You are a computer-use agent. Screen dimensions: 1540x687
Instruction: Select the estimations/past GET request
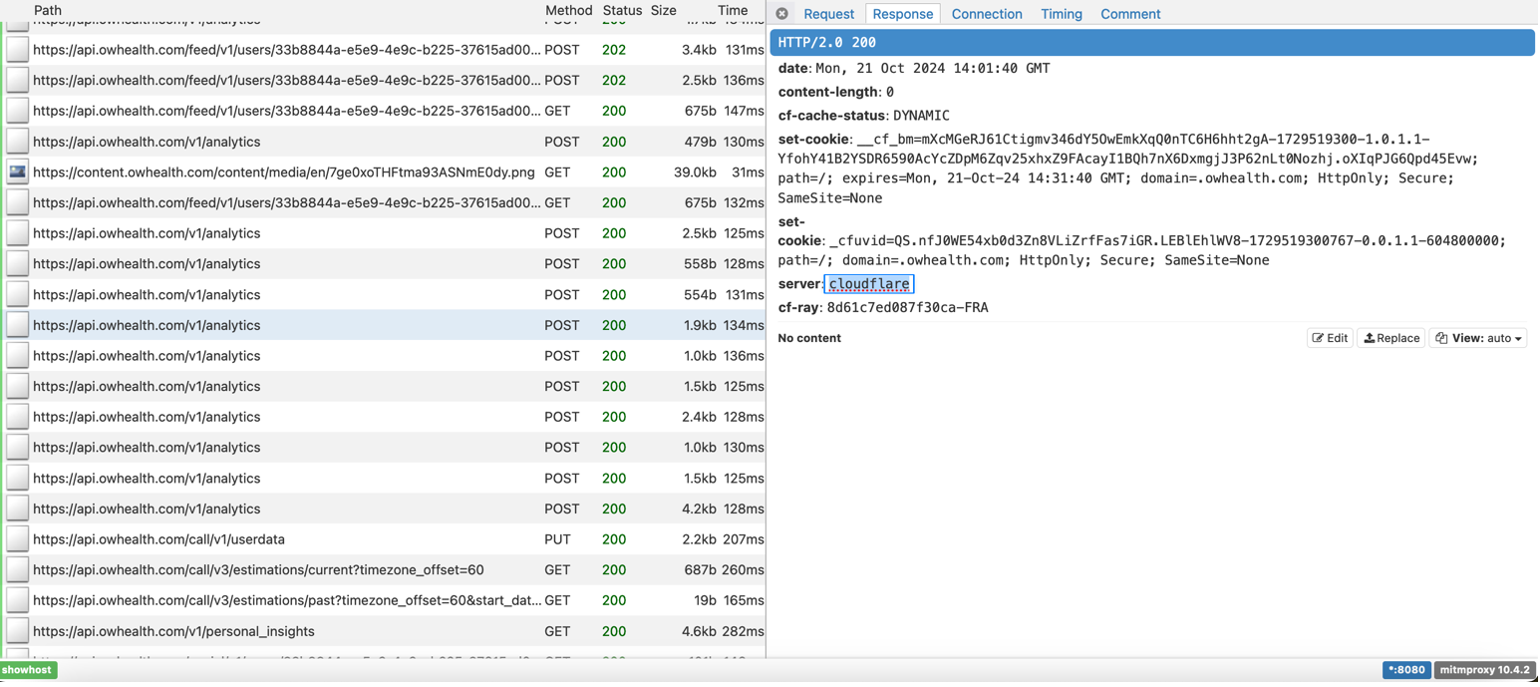tap(287, 601)
